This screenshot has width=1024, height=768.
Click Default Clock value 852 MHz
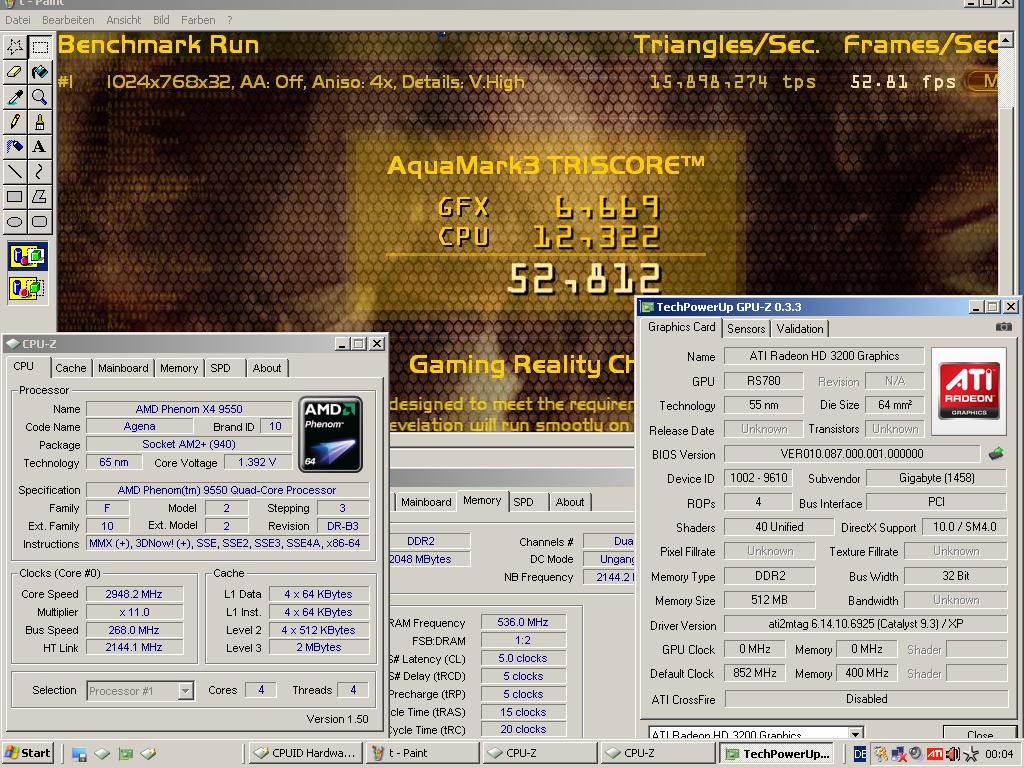pyautogui.click(x=755, y=673)
